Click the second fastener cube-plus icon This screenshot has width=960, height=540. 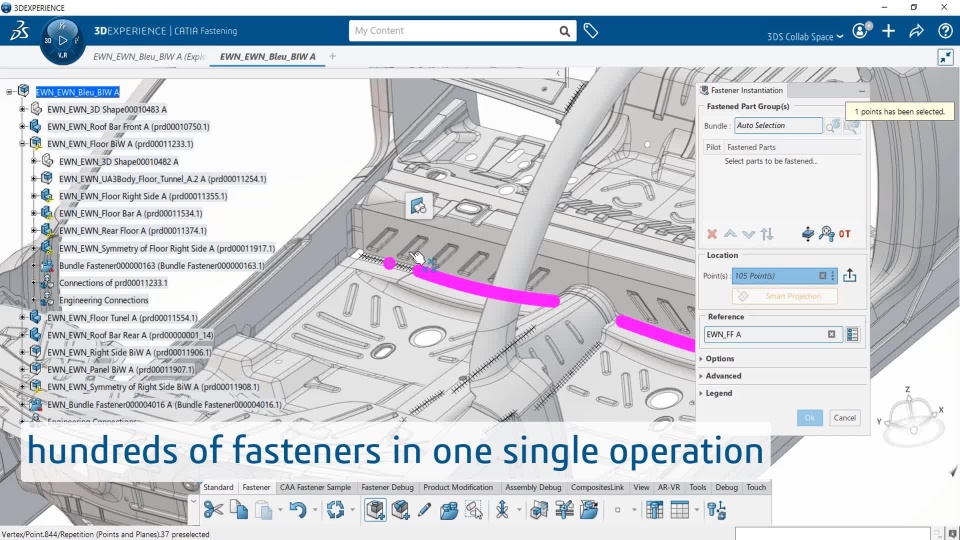coord(400,509)
